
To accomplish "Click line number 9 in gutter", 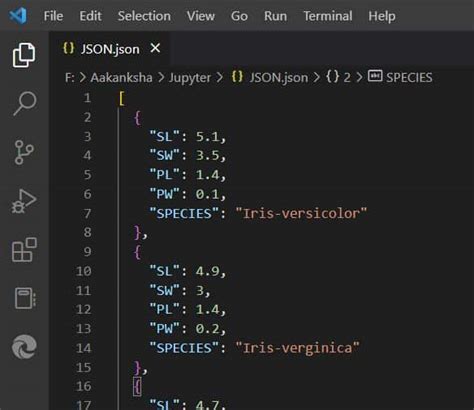I will 87,252.
